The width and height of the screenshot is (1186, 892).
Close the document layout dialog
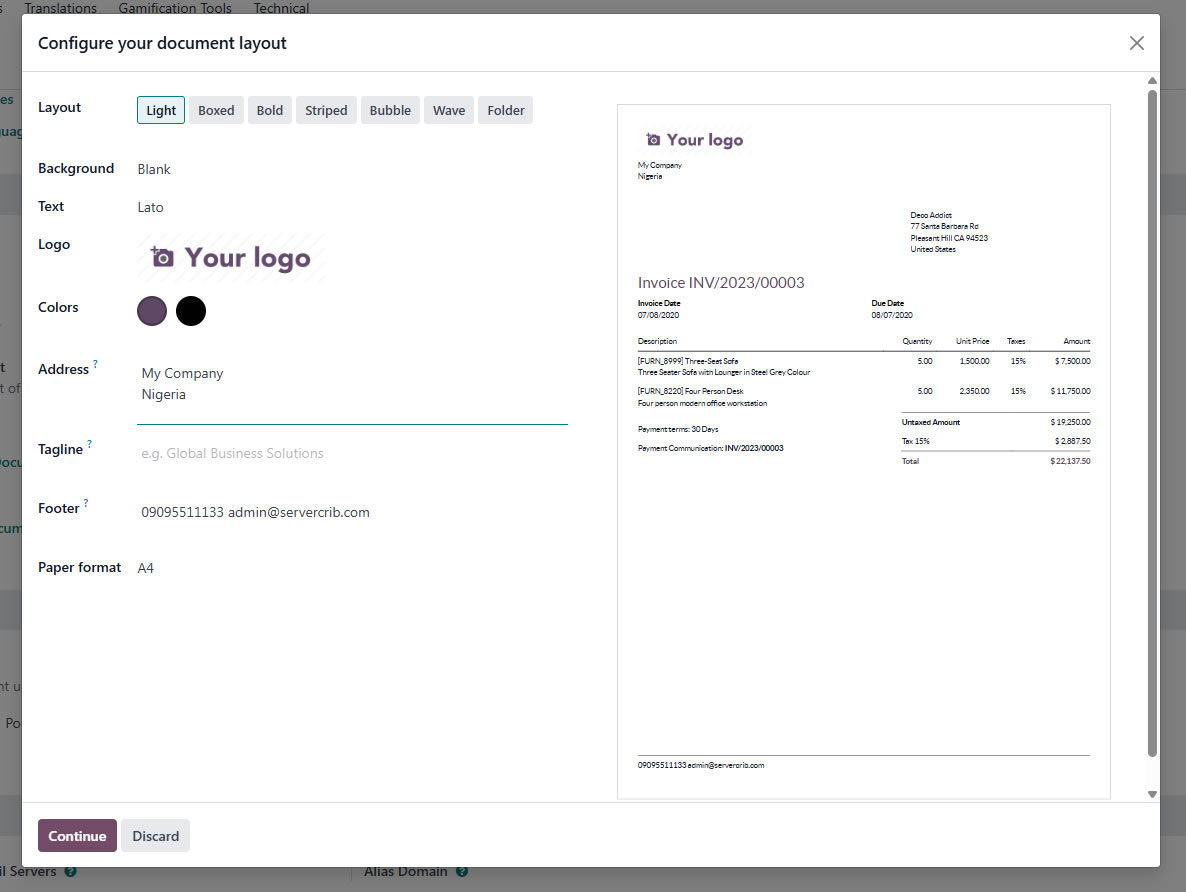(1136, 43)
